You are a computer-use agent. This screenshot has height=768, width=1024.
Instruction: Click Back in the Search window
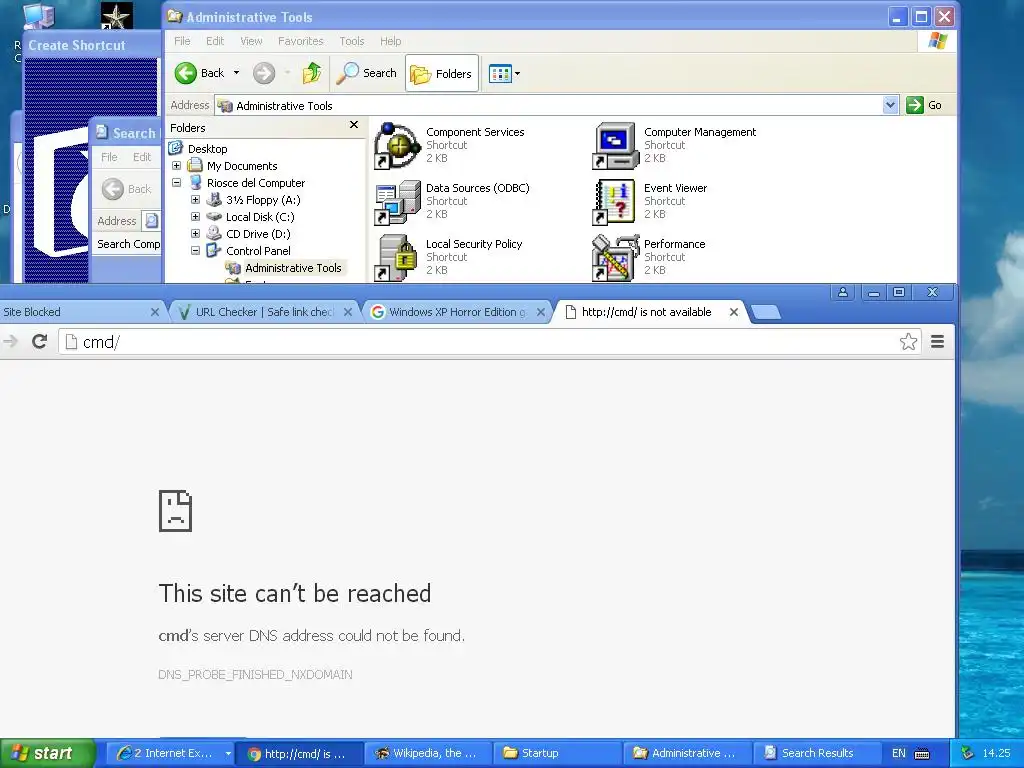tap(127, 189)
